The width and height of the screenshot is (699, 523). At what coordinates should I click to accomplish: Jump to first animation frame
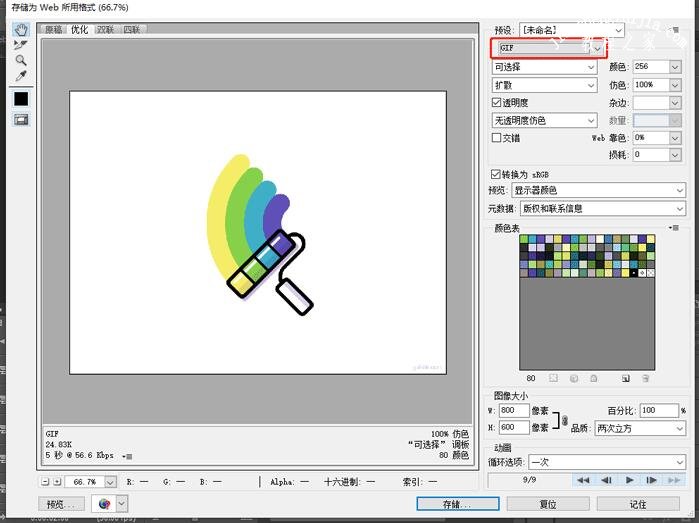582,480
